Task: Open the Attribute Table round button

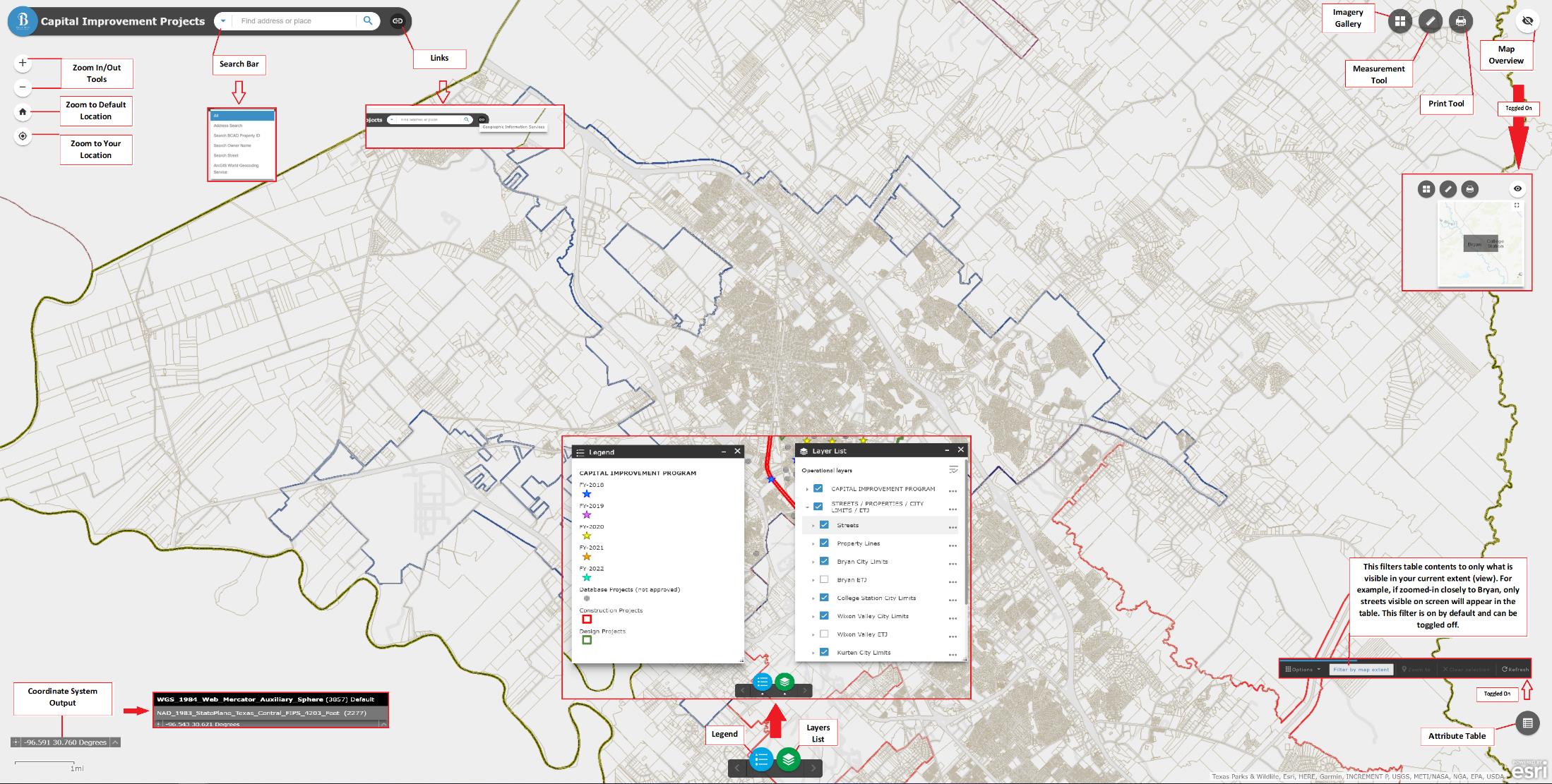Action: click(1527, 723)
